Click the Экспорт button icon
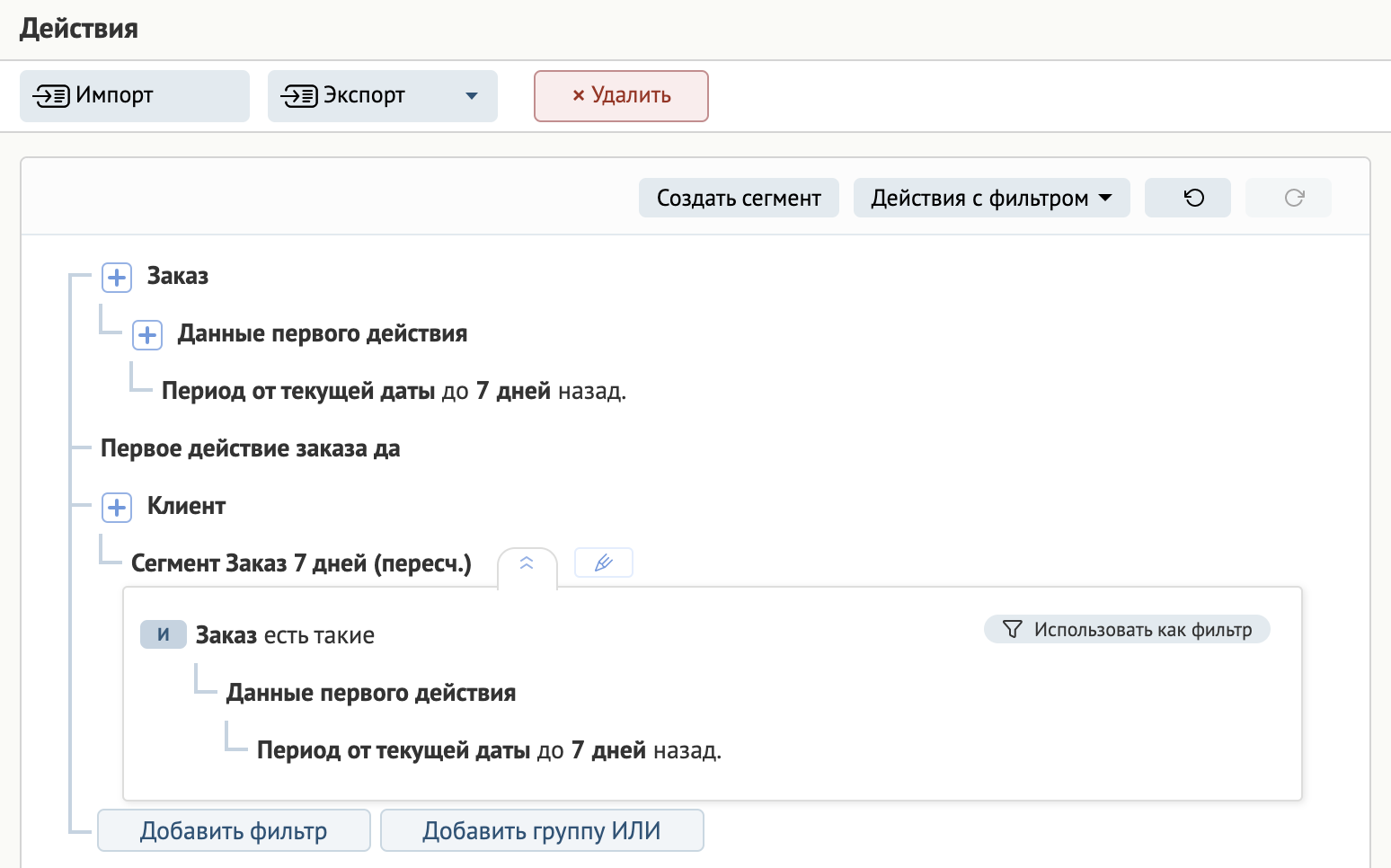The height and width of the screenshot is (868, 1391). (299, 96)
